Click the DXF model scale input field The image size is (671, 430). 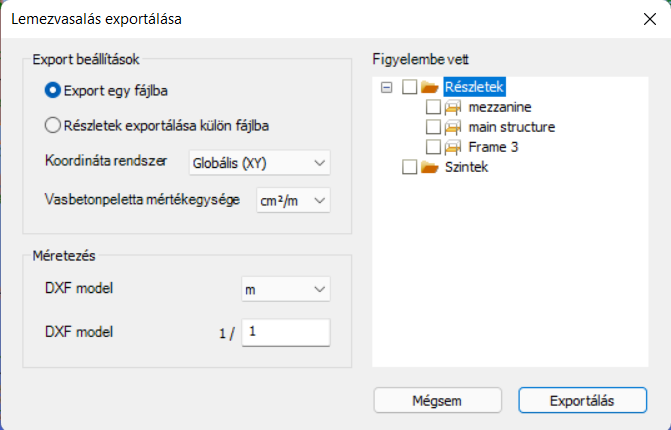click(x=286, y=332)
